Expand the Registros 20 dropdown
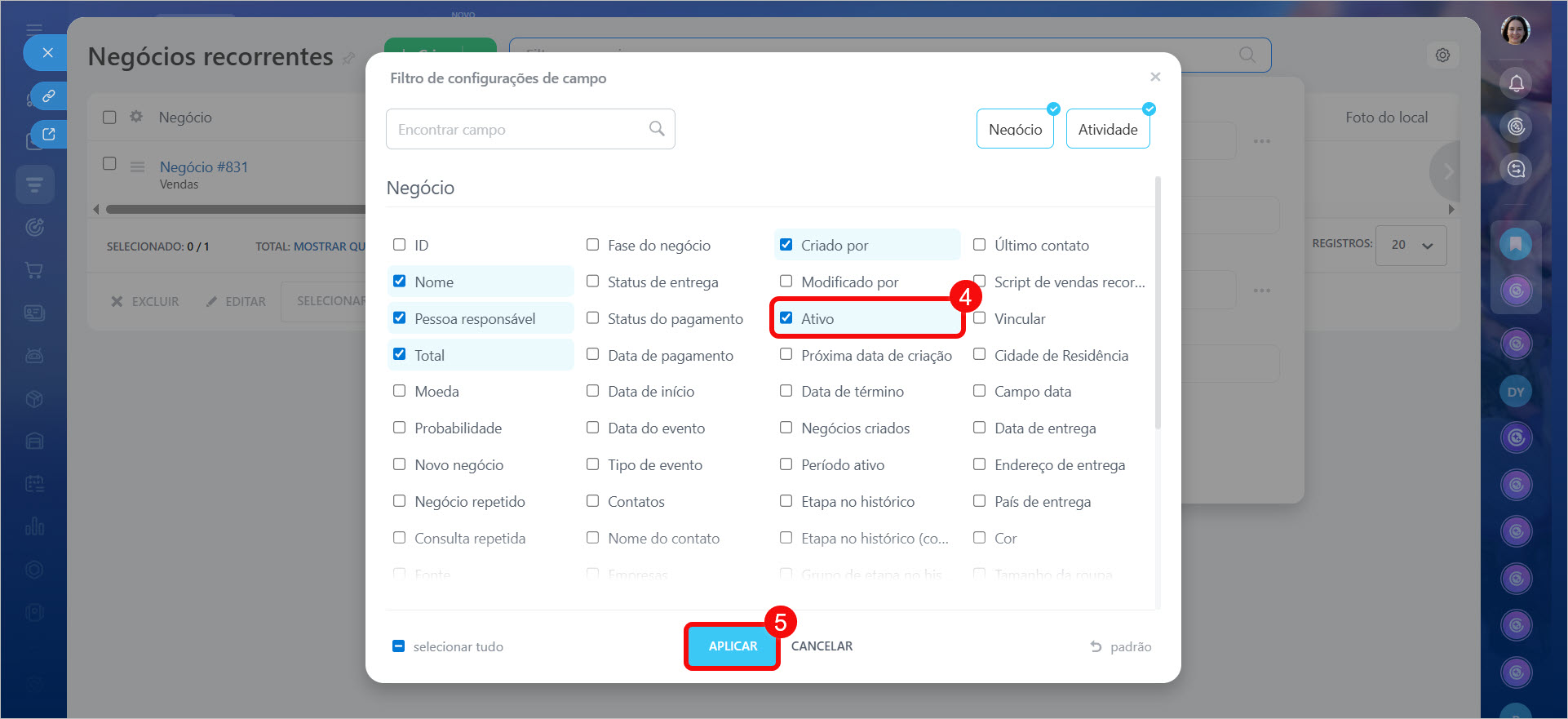This screenshot has width=1568, height=719. (1411, 245)
